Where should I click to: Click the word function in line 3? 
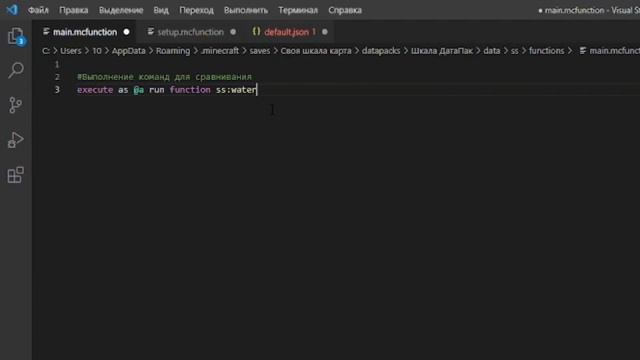(190, 89)
